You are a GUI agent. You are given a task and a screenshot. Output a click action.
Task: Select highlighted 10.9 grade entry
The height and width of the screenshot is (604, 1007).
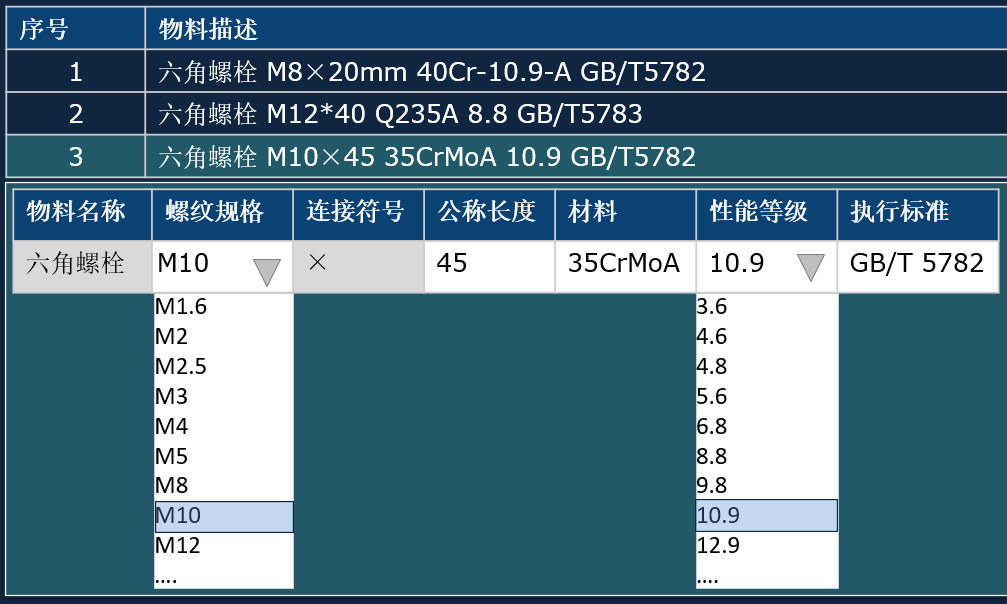coord(767,515)
